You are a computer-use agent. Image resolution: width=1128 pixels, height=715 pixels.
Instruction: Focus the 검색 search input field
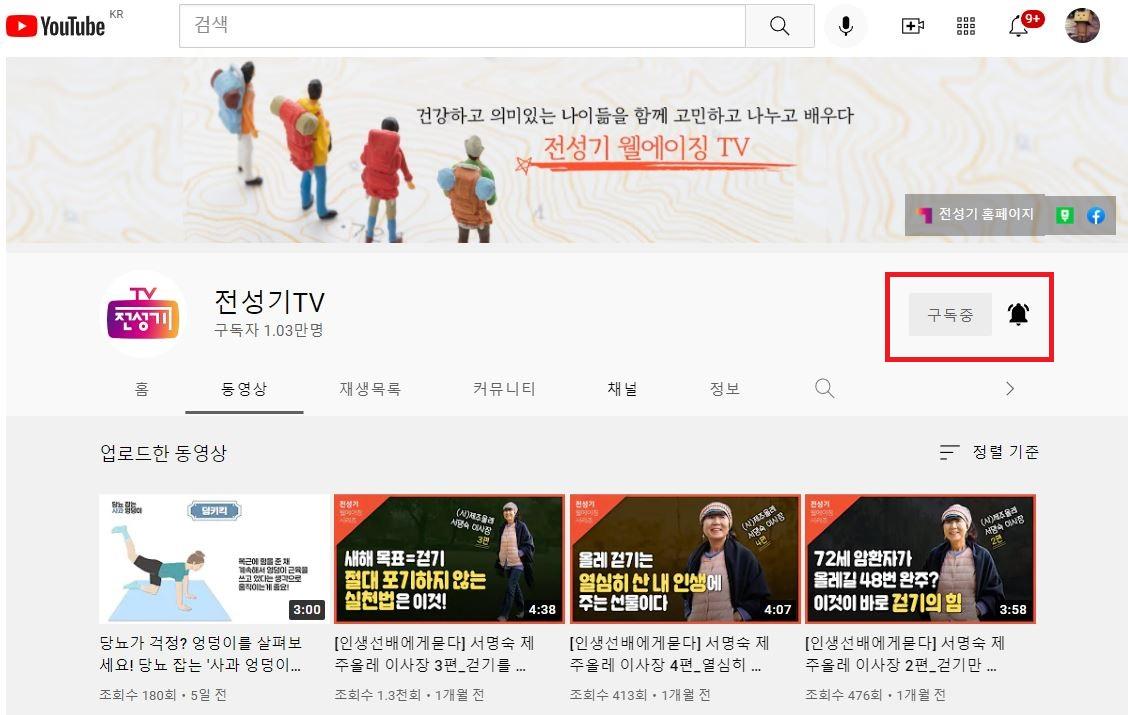click(462, 26)
